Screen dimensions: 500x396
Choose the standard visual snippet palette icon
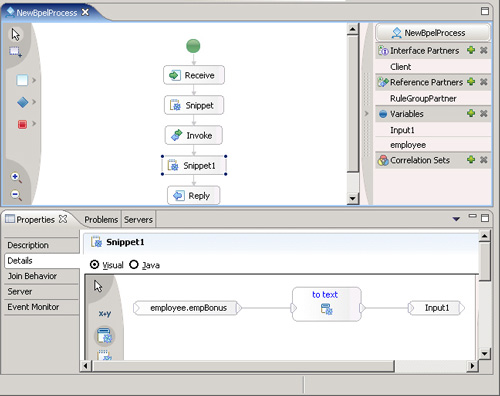click(105, 335)
